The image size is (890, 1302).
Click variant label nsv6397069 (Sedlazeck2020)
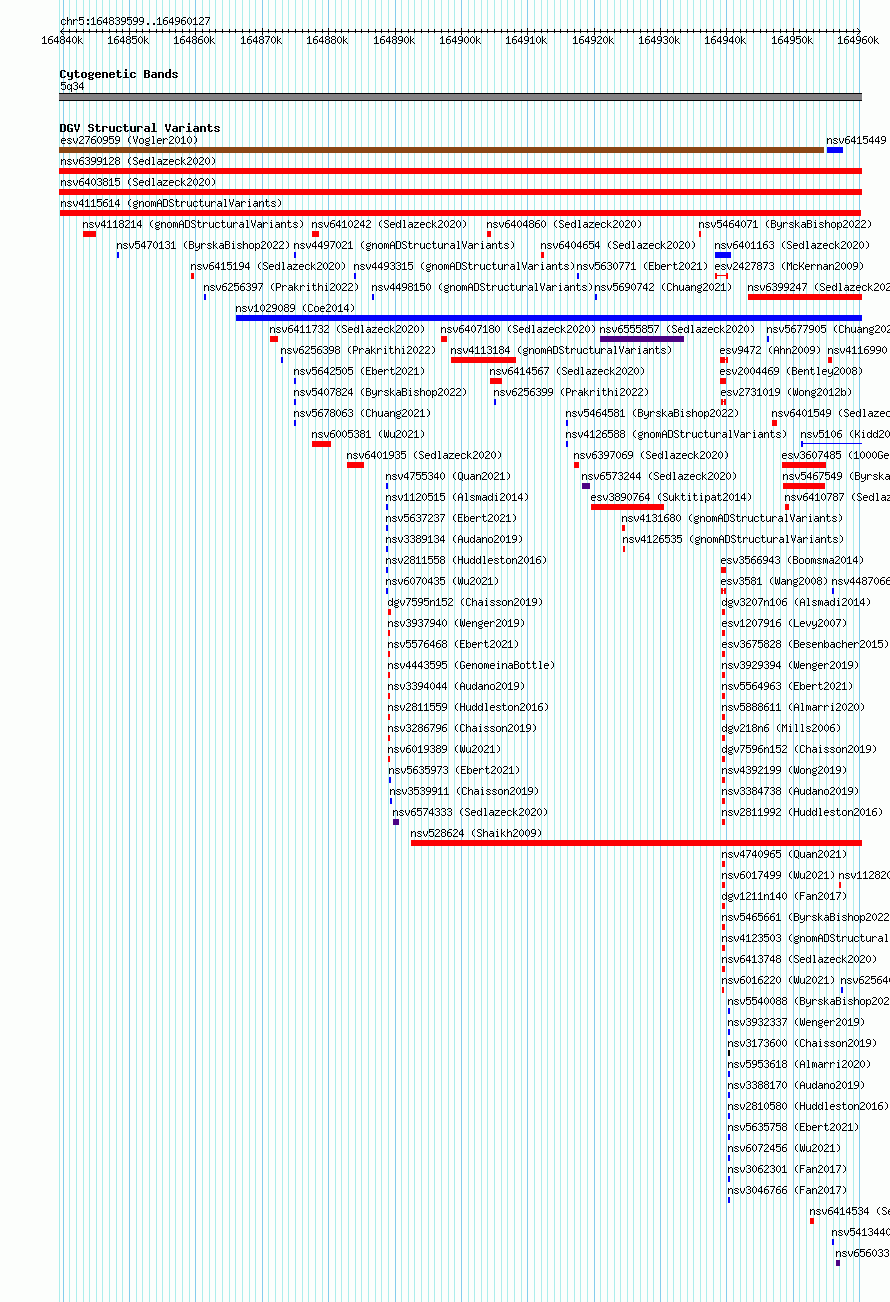(652, 455)
